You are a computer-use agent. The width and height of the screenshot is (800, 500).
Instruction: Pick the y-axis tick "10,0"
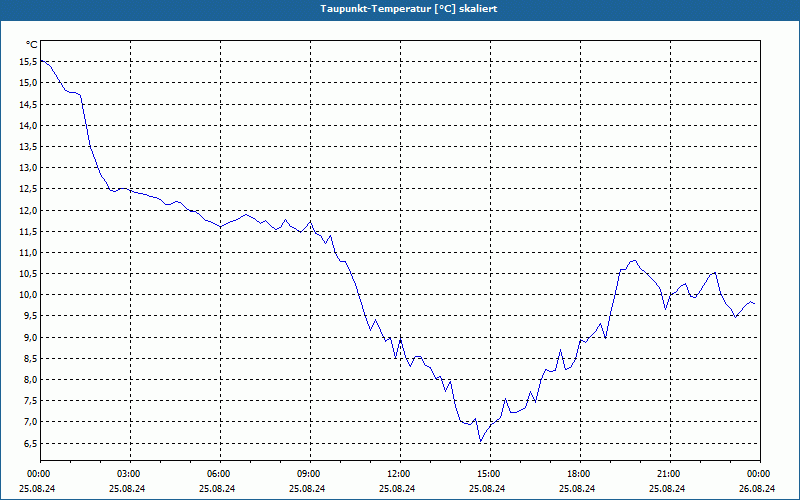(x=28, y=295)
